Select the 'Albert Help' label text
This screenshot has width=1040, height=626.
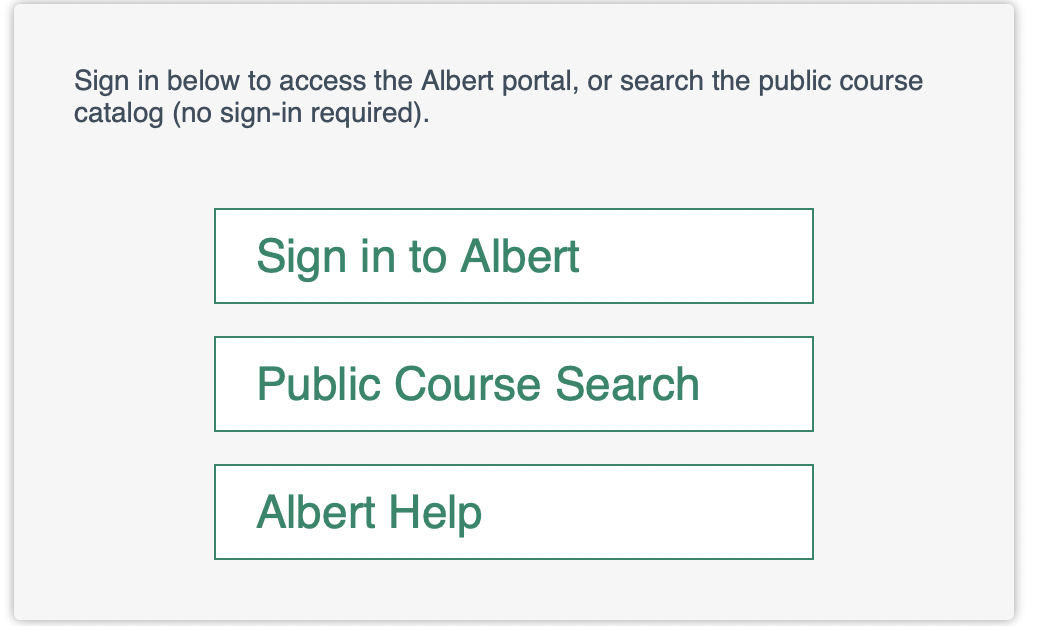pyautogui.click(x=369, y=512)
